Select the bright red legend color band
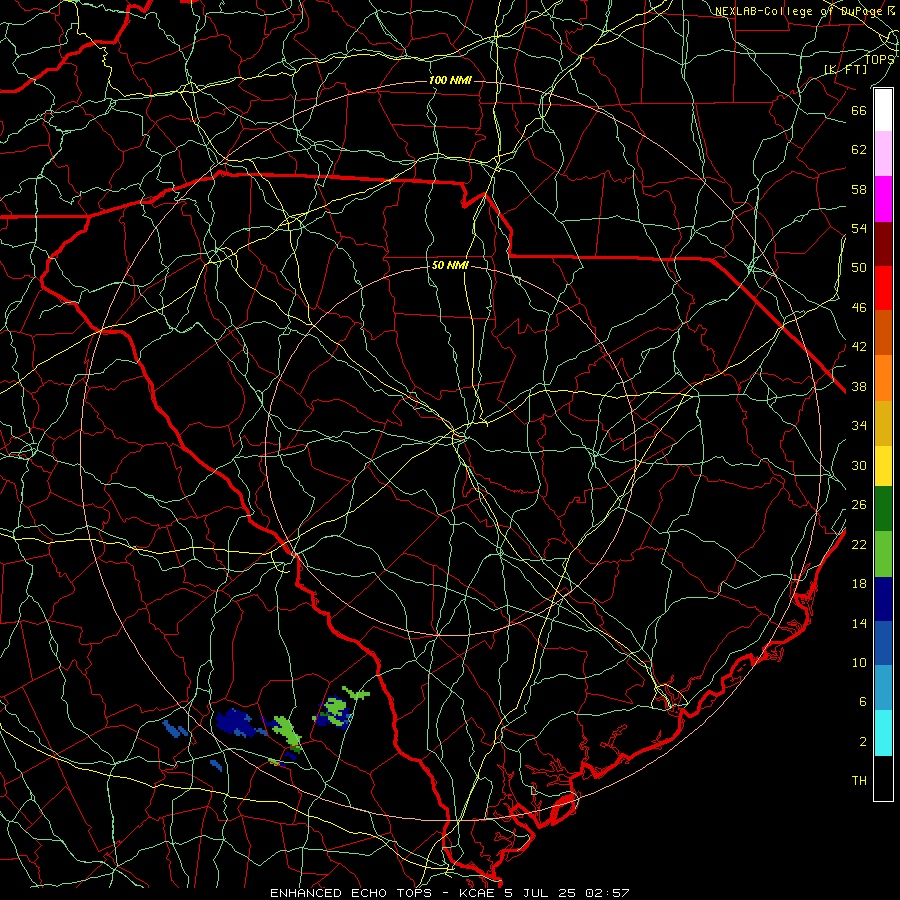900x900 pixels. pos(883,288)
